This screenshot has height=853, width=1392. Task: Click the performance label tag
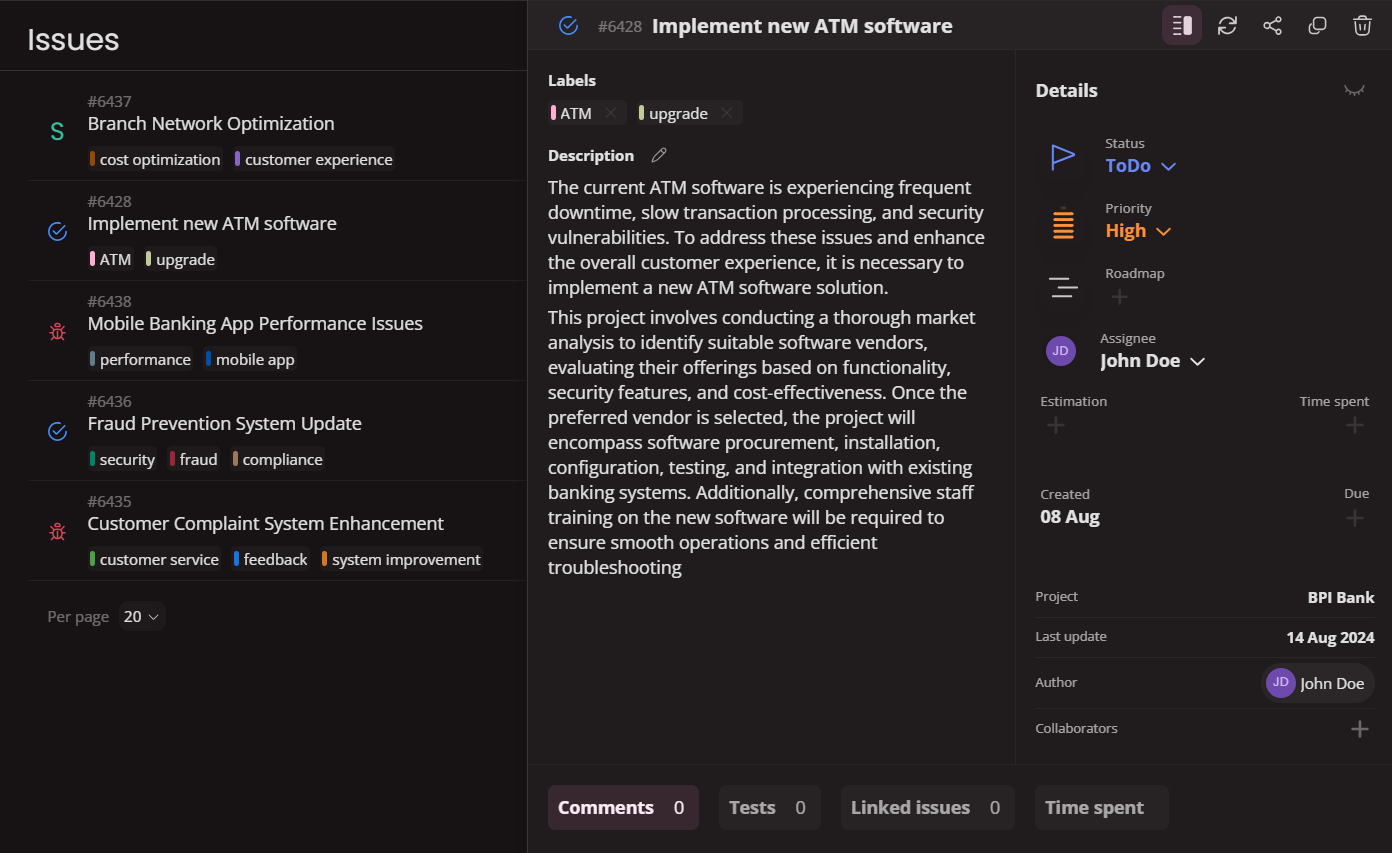(x=140, y=360)
